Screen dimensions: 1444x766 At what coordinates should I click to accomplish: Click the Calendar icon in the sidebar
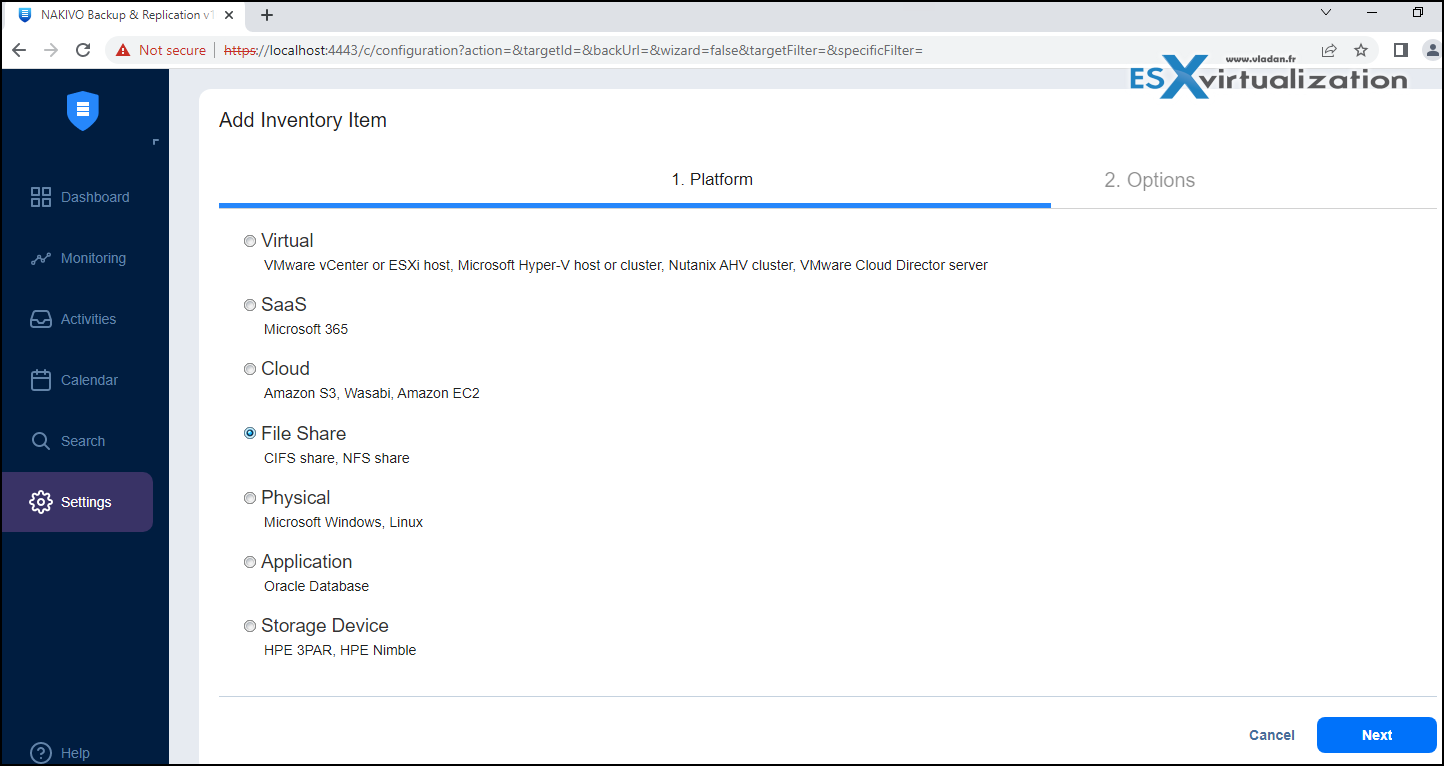(41, 380)
